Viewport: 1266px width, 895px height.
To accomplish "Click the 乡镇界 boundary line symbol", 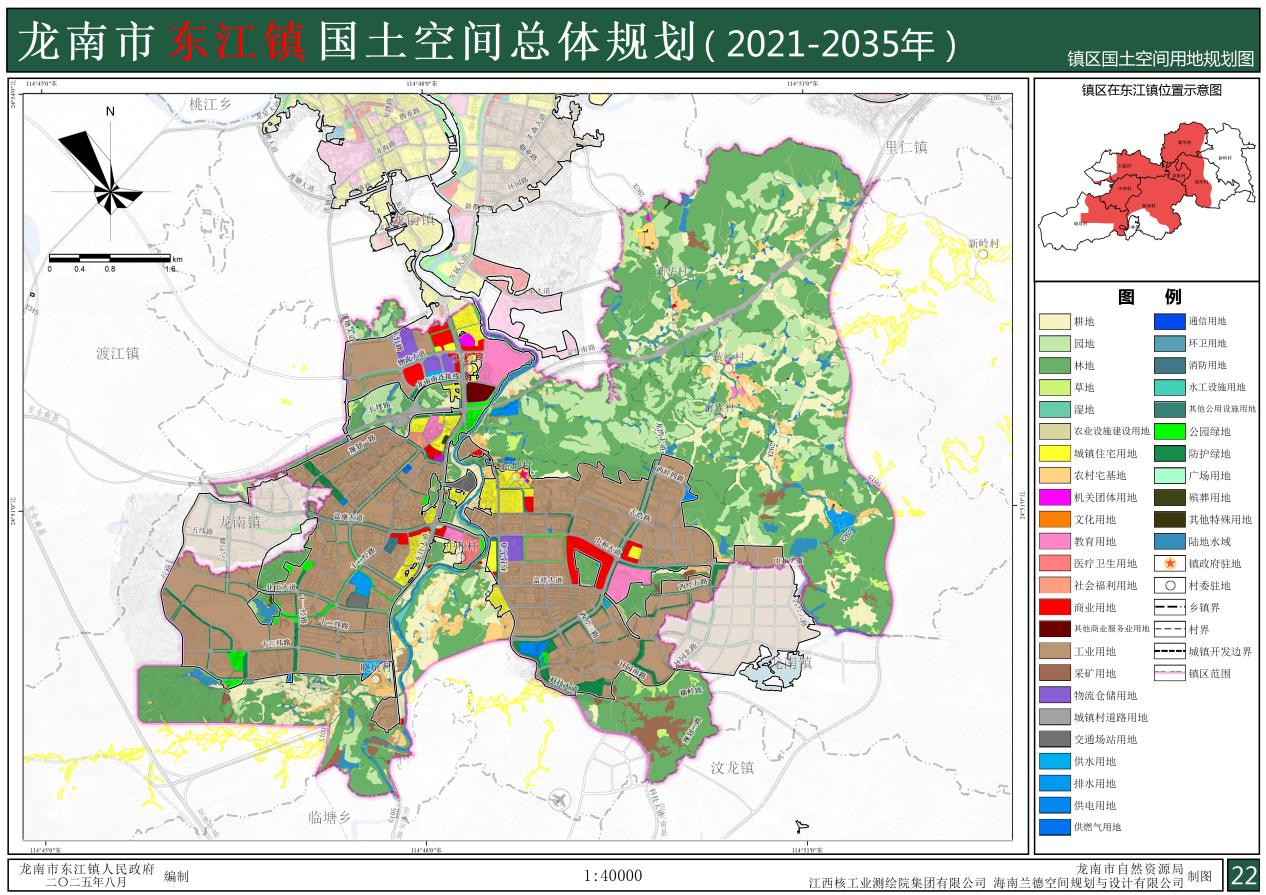I will click(x=1166, y=608).
